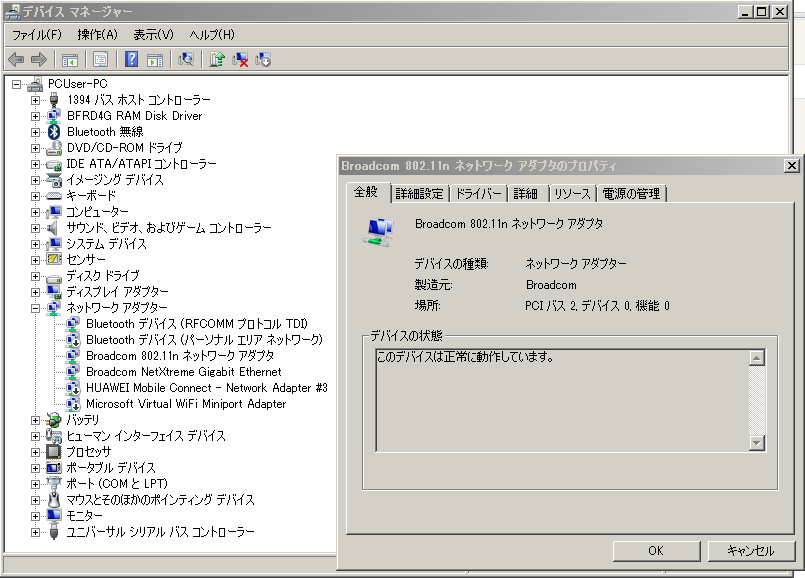Switch to the 電源の管理 tab
Image resolution: width=805 pixels, height=578 pixels.
point(631,194)
